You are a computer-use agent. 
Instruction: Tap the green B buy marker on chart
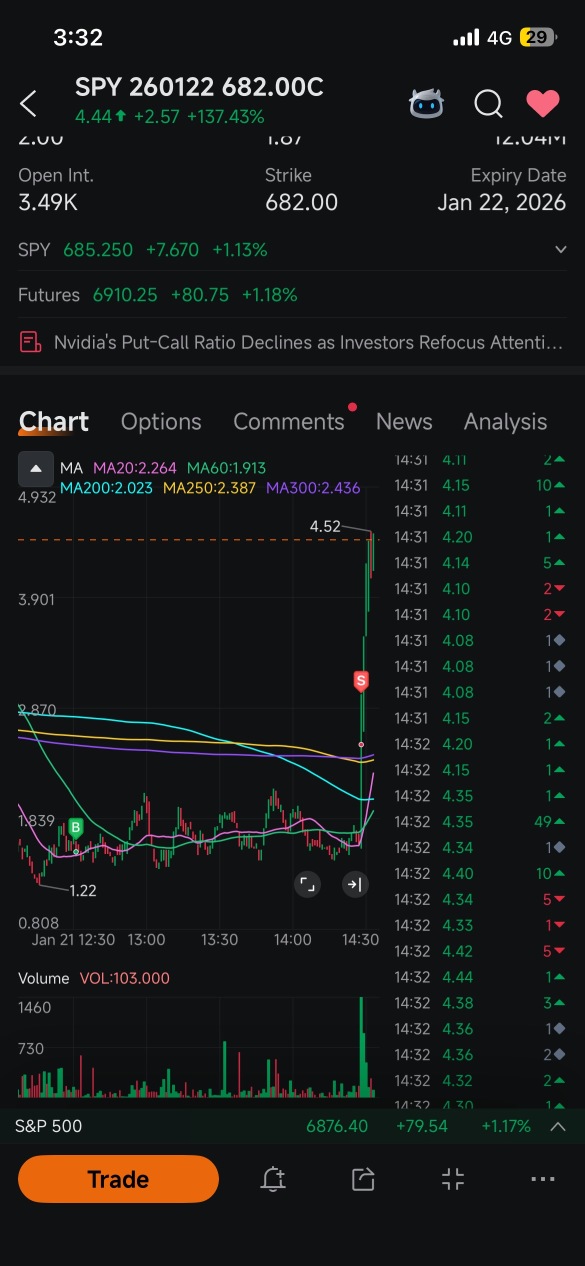click(75, 827)
